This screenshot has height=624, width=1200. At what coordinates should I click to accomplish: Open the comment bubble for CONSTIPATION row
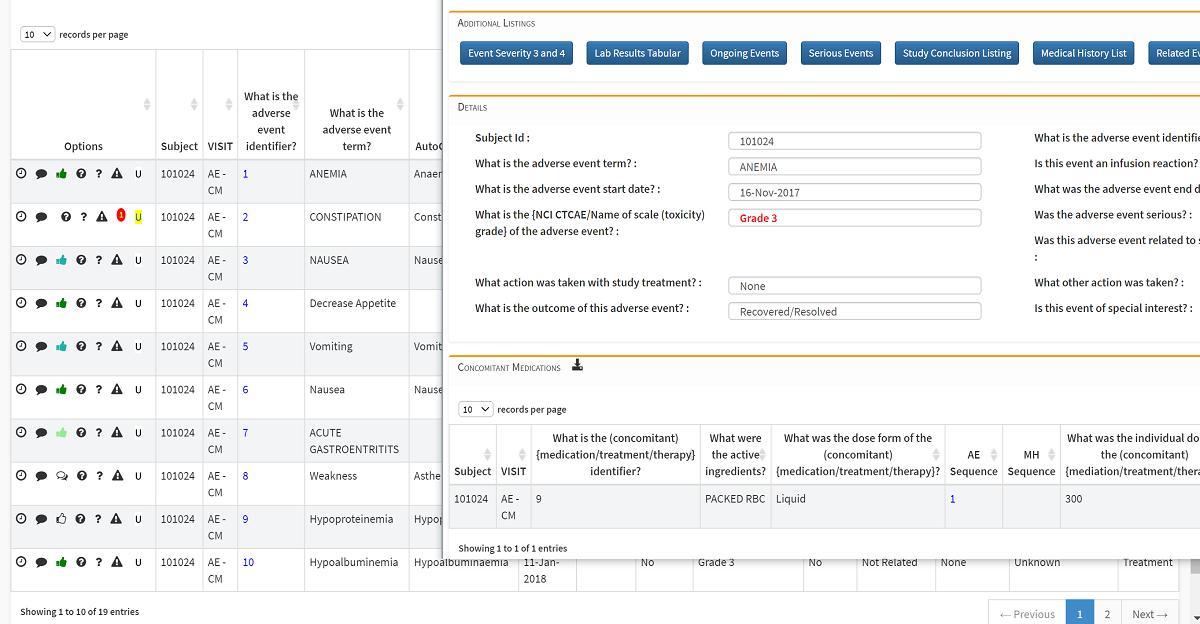(x=41, y=216)
